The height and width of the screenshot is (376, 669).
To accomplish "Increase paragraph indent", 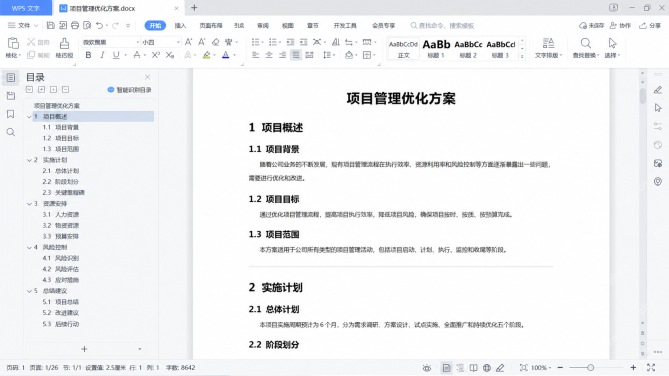I will tap(303, 42).
